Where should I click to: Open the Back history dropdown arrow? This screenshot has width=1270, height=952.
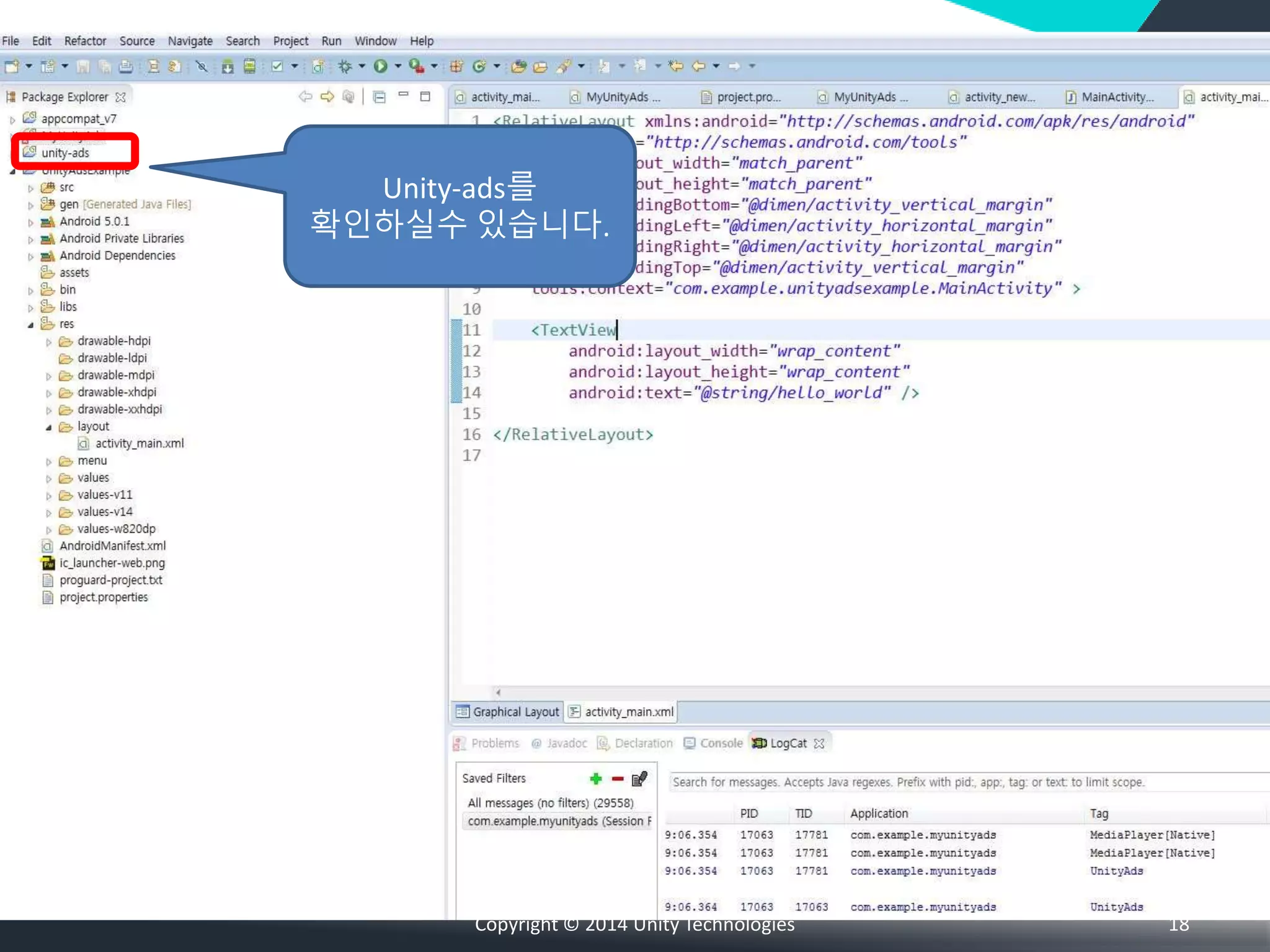(716, 66)
